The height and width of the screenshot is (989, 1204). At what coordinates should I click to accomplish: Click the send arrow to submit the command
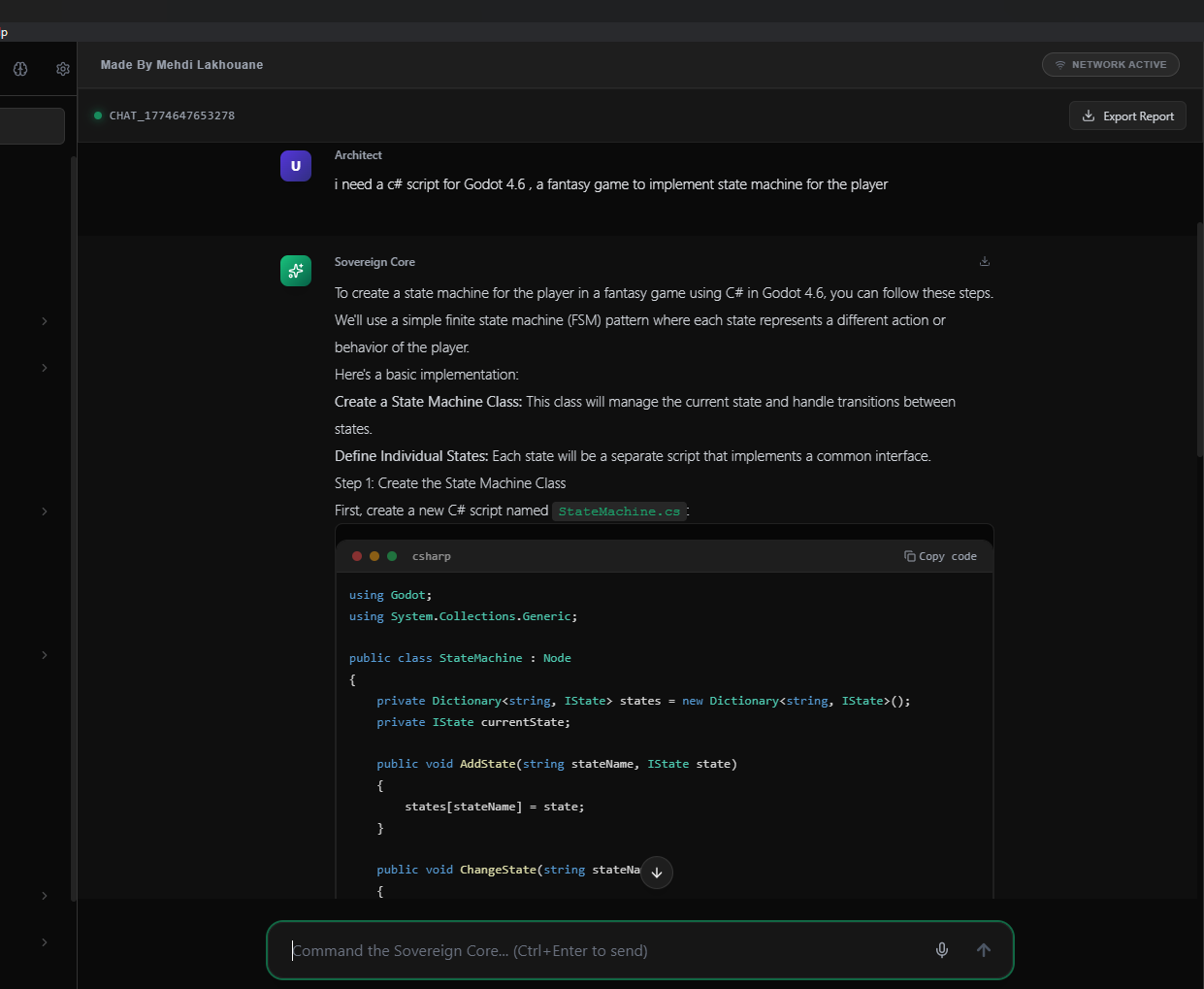point(983,950)
